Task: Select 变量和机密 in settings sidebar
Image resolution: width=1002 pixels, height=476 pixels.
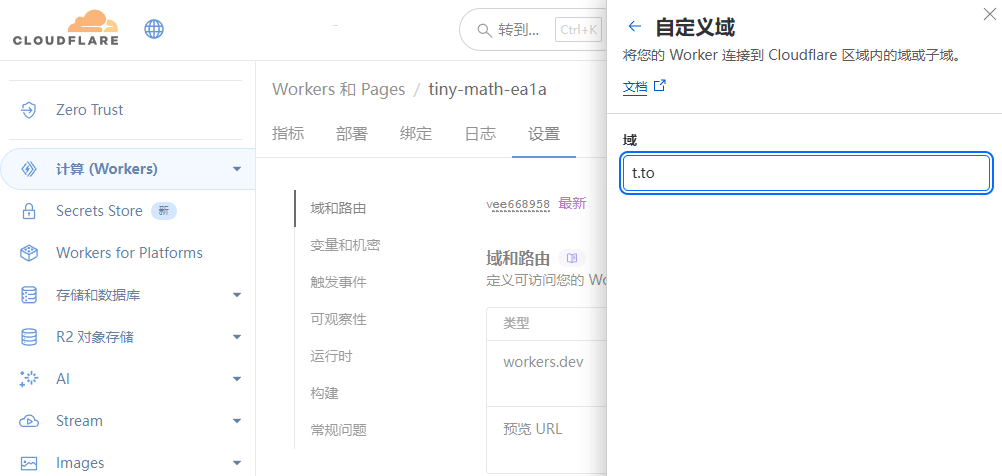Action: click(x=346, y=245)
